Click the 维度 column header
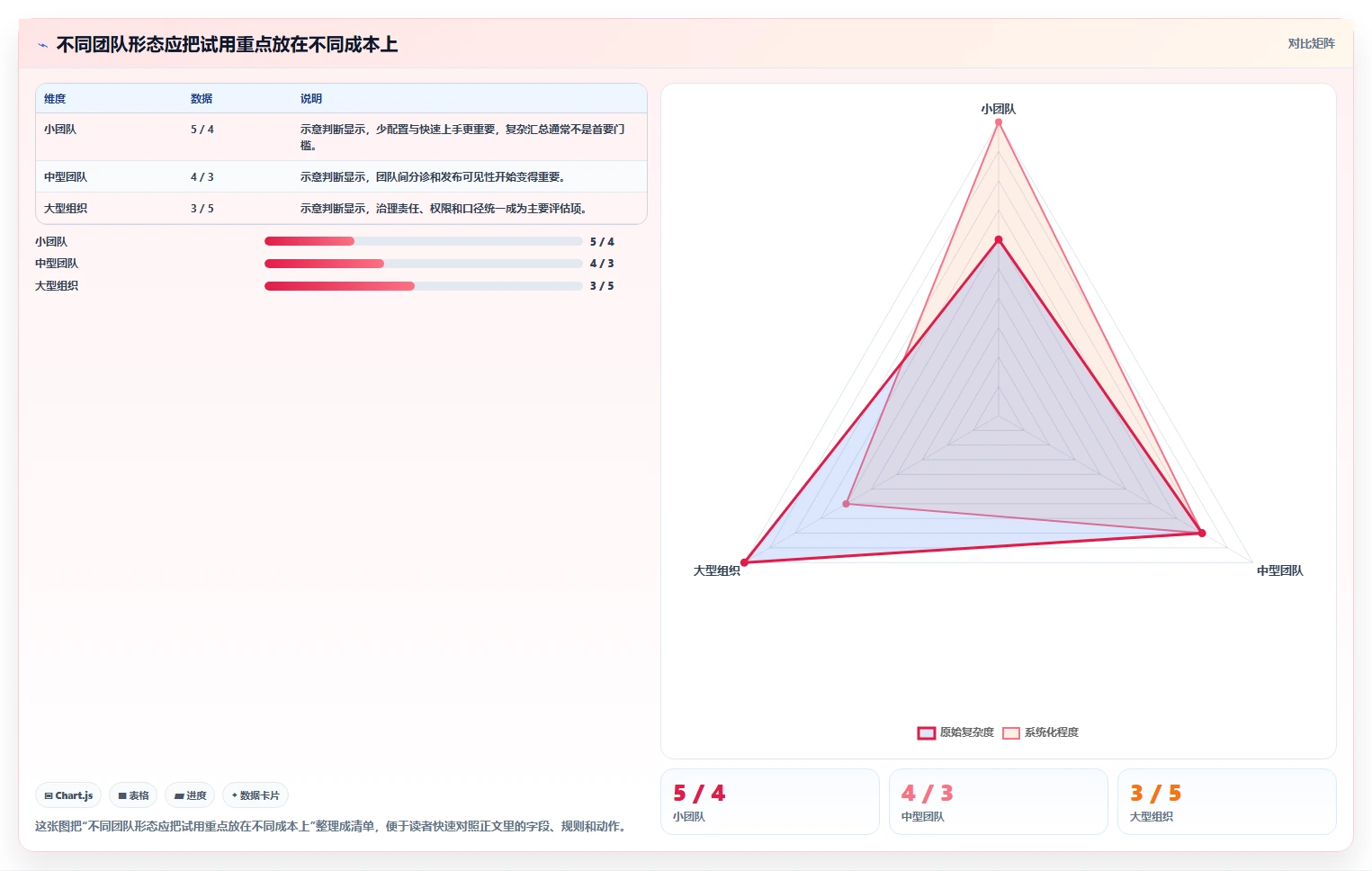The width and height of the screenshot is (1372, 871). coord(55,99)
